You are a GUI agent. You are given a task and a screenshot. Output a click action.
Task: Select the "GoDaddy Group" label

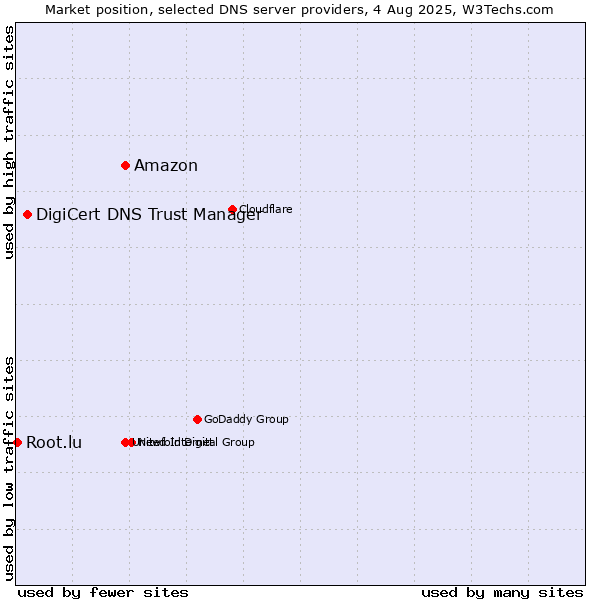[246, 419]
